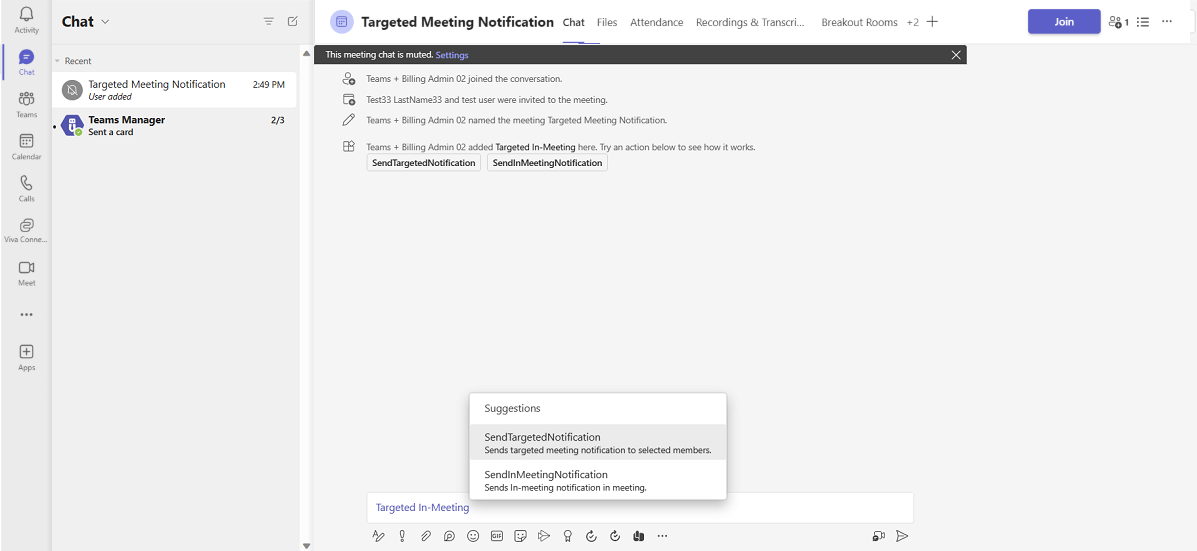Click the chat list scrollbar up arrow
This screenshot has width=1197, height=551.
[307, 53]
